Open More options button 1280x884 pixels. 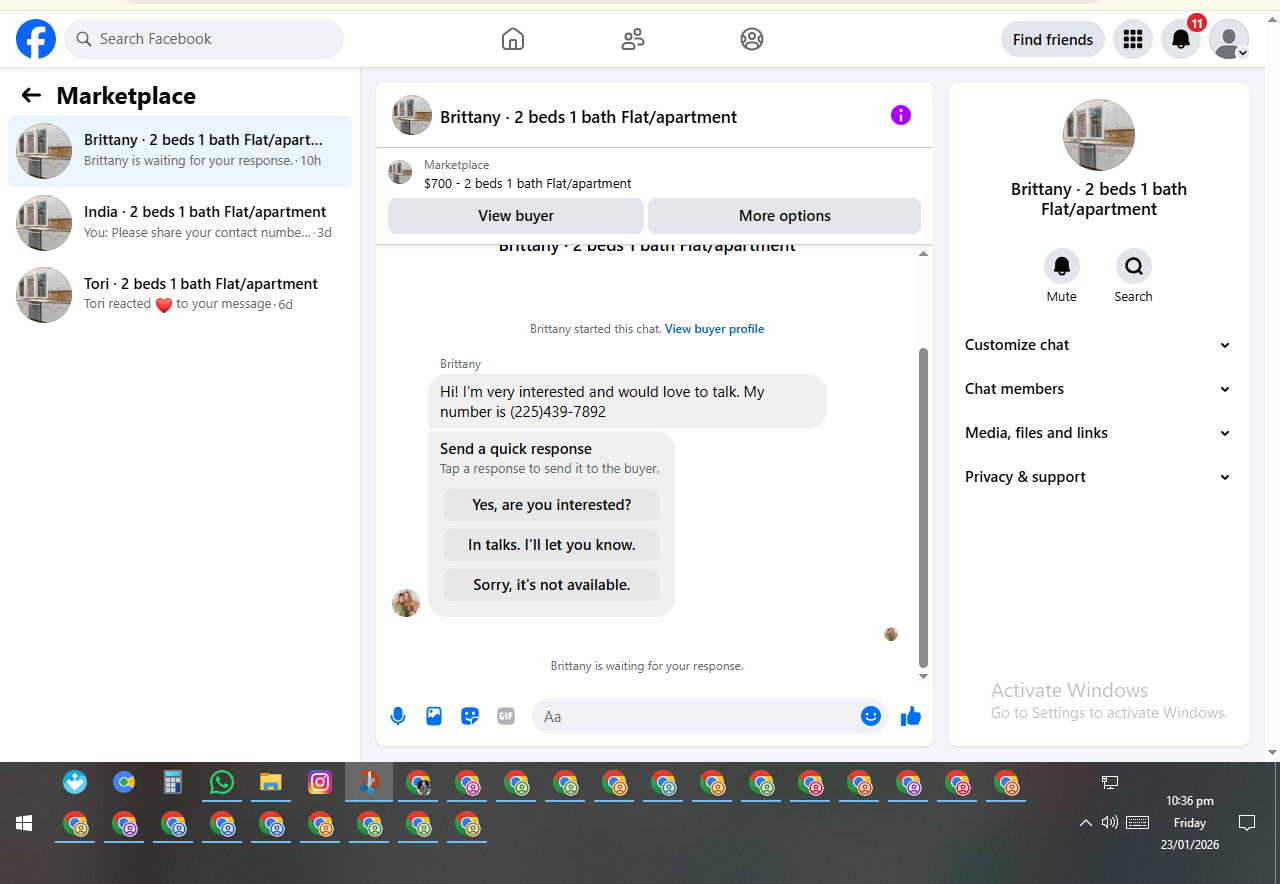(x=785, y=216)
